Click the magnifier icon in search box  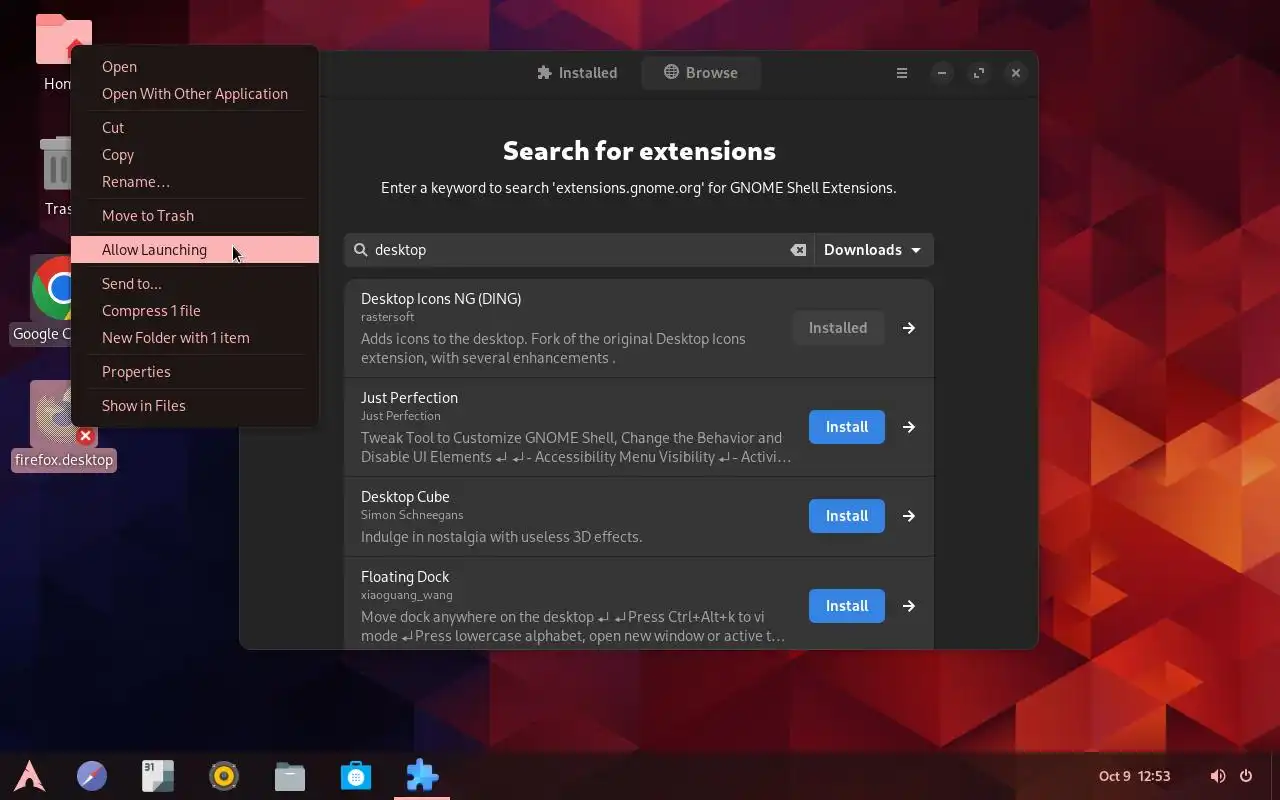point(361,250)
